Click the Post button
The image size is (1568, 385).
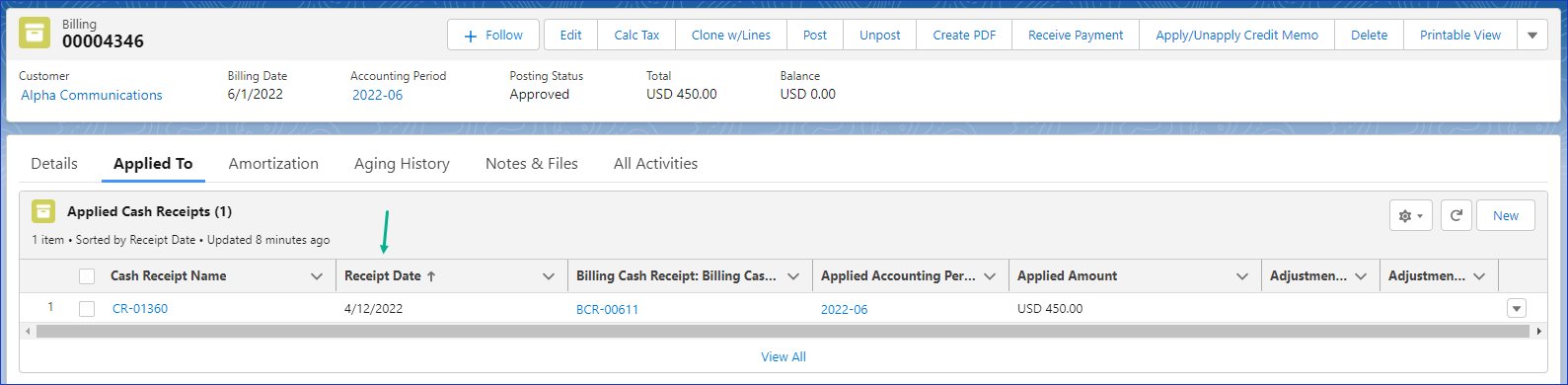pos(815,35)
